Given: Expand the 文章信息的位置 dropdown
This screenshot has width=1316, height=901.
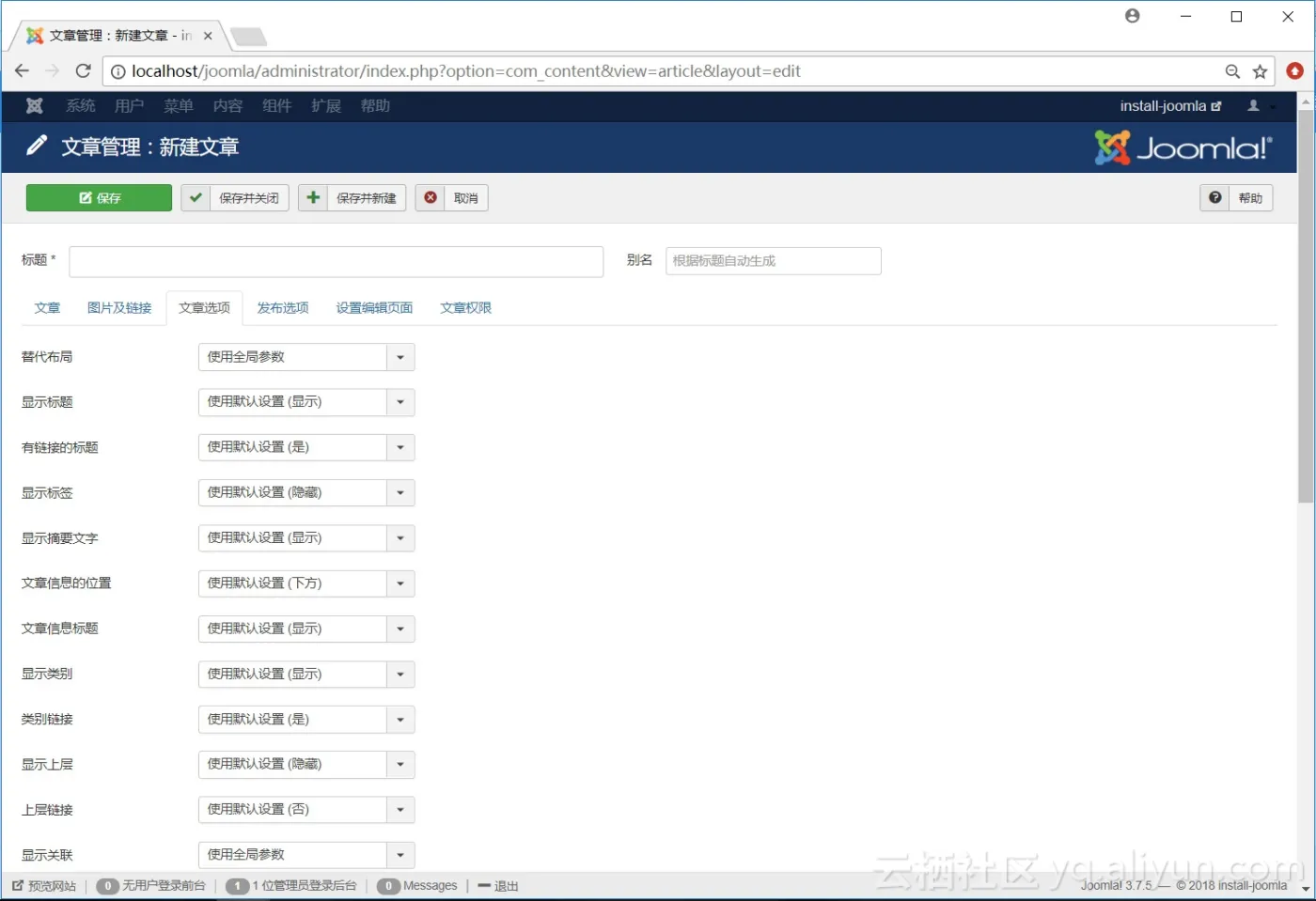Looking at the screenshot, I should 306,583.
